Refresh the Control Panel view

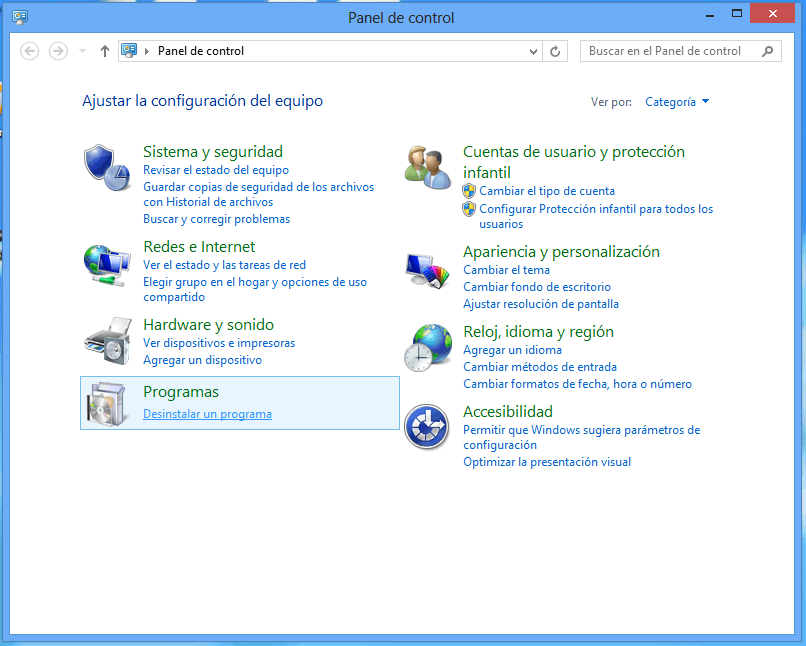[555, 51]
